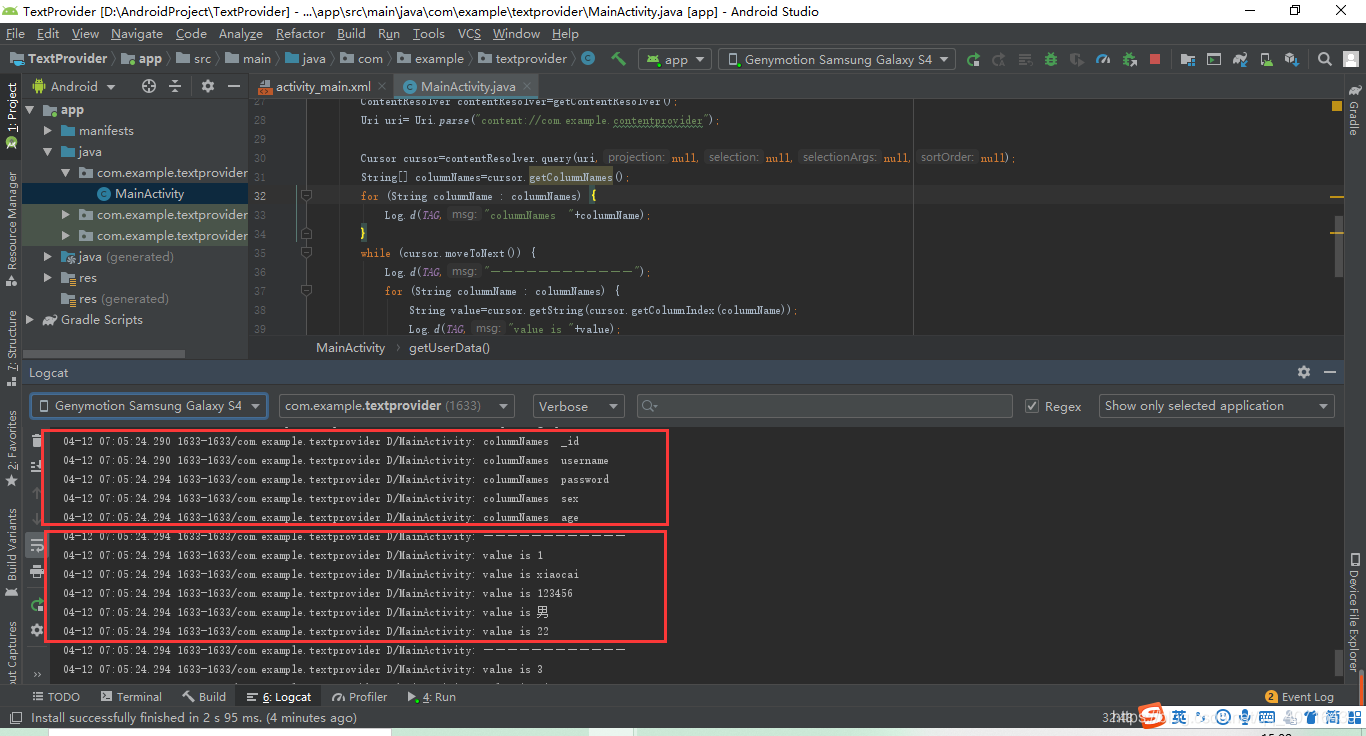Collapse all in Project panel header
The width and height of the screenshot is (1366, 736).
tap(175, 86)
